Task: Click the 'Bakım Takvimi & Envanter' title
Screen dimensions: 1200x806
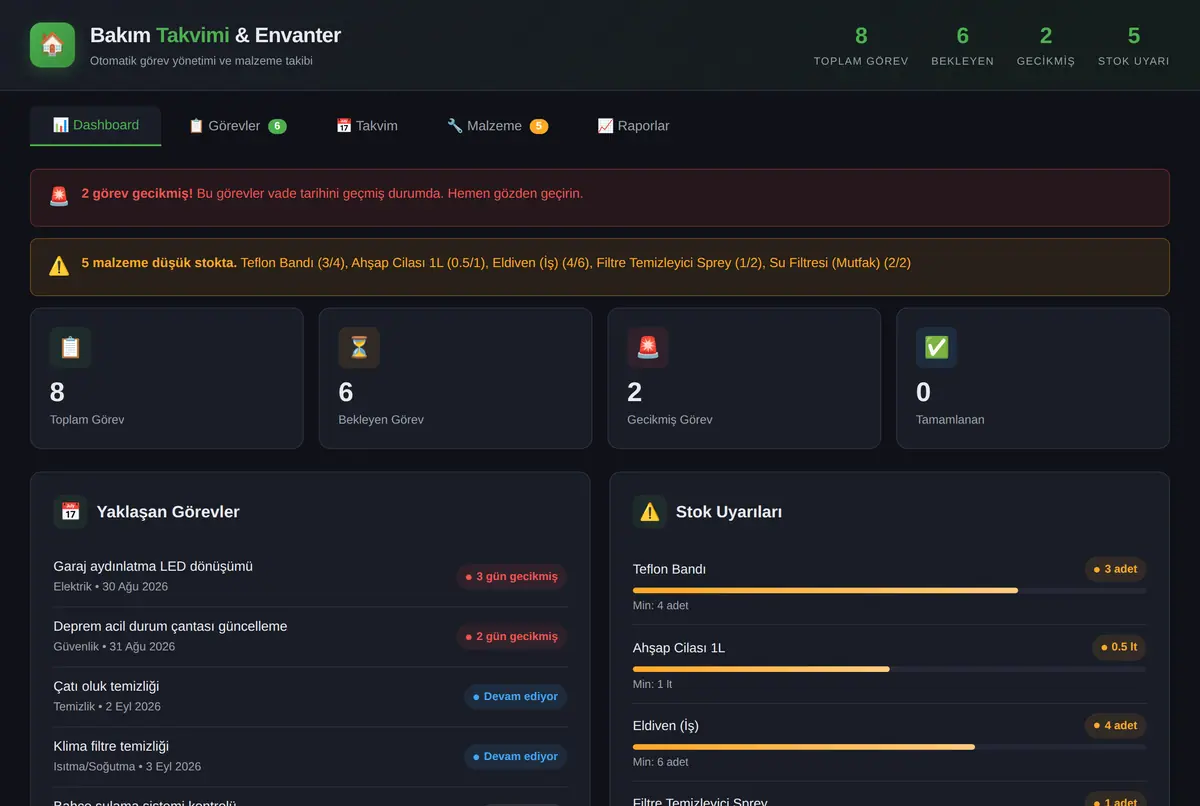Action: pos(215,35)
